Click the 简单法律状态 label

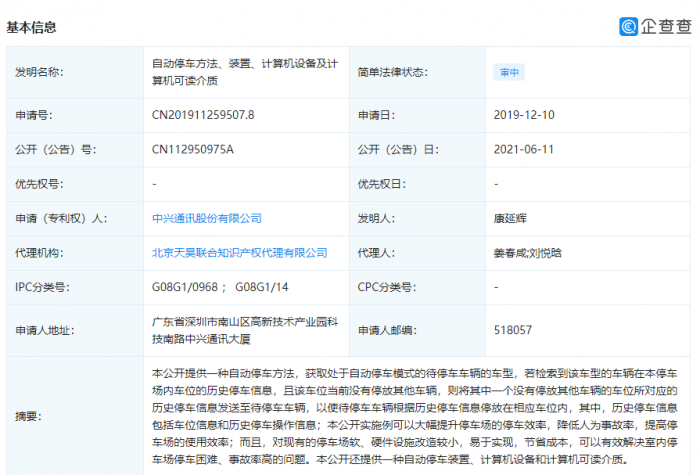[392, 72]
